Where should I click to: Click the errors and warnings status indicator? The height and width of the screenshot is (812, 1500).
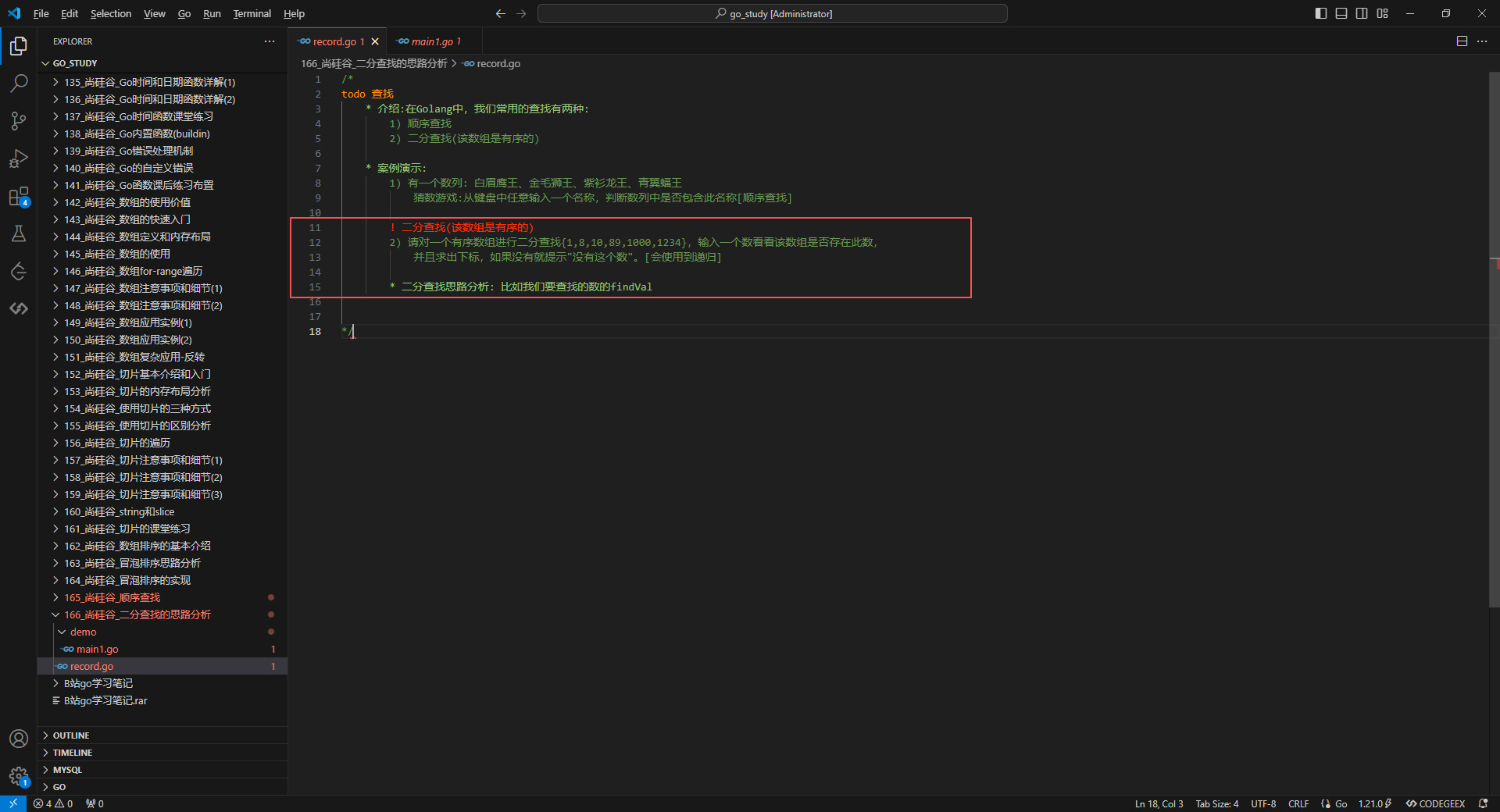click(x=53, y=803)
